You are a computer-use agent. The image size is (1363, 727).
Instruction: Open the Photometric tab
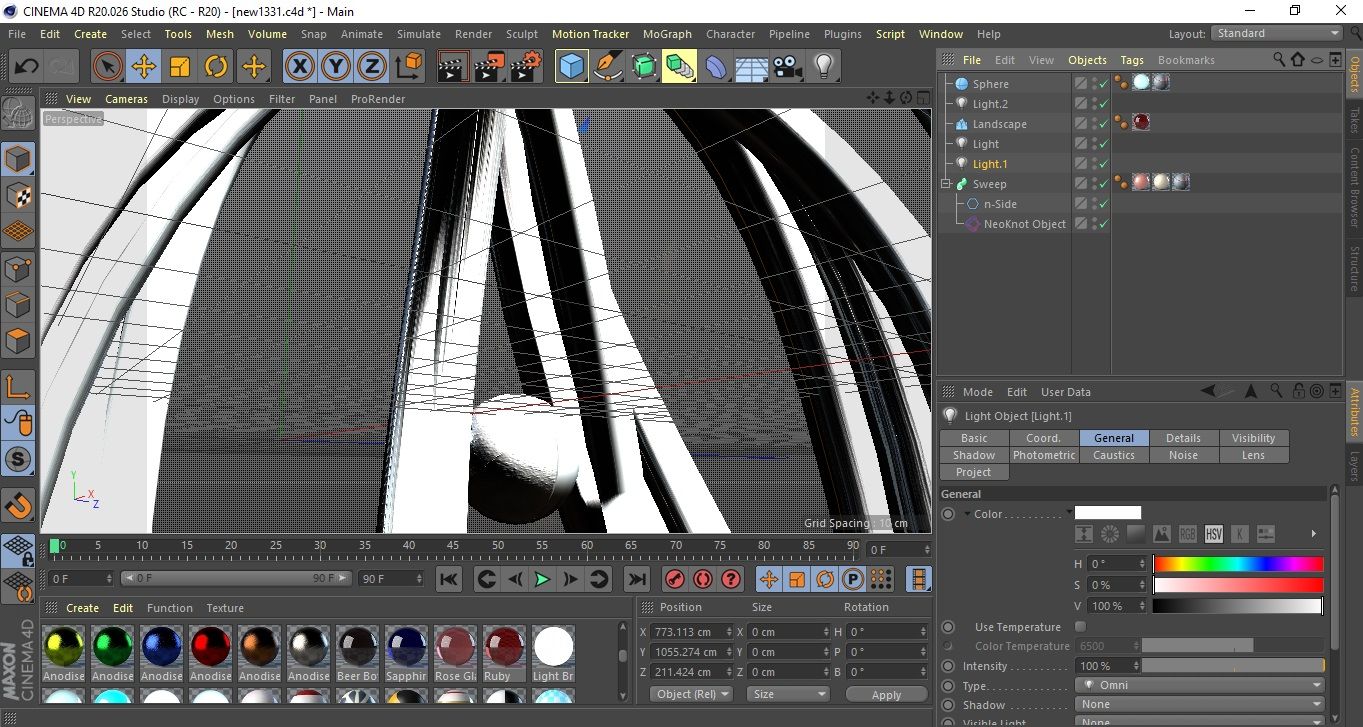tap(1044, 455)
